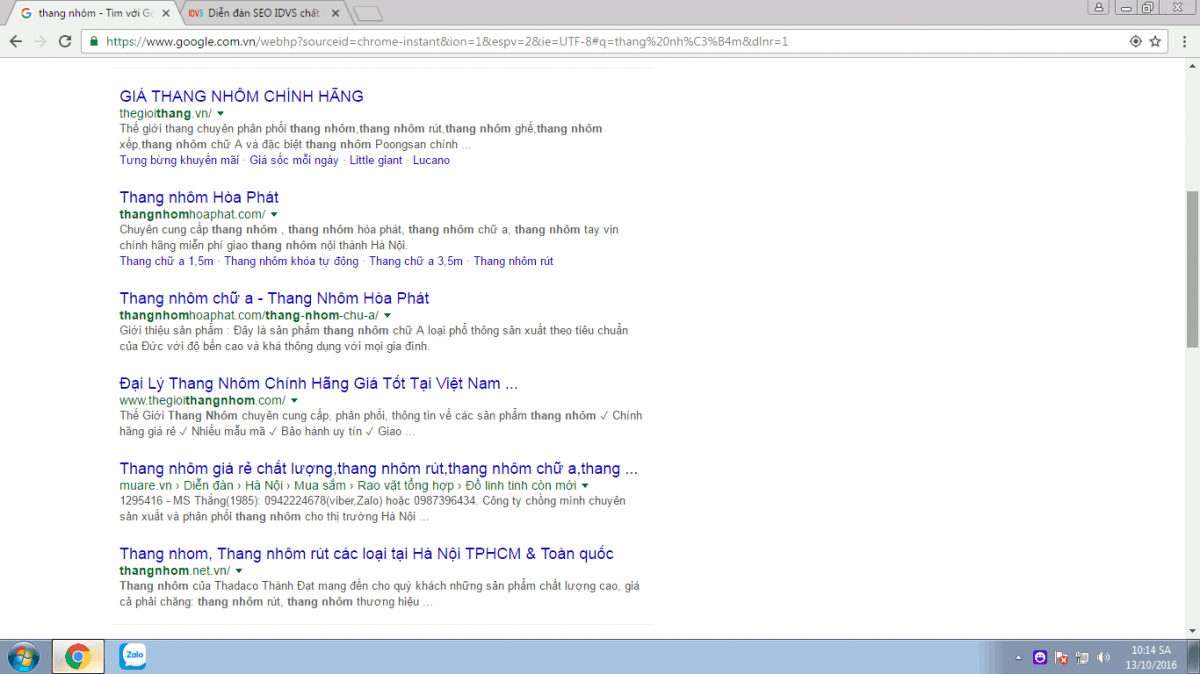This screenshot has height=674, width=1200.
Task: Open the "Lucano" sitelink
Action: click(x=431, y=160)
